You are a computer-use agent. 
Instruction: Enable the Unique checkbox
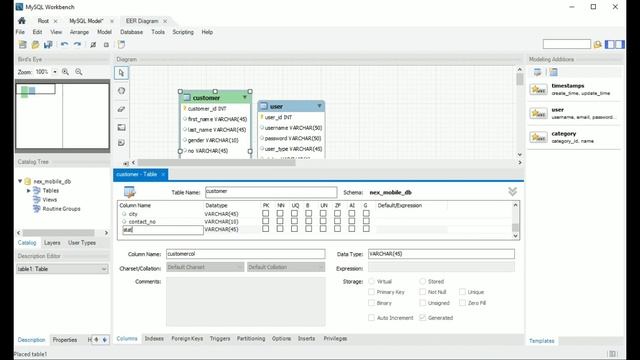(x=462, y=292)
